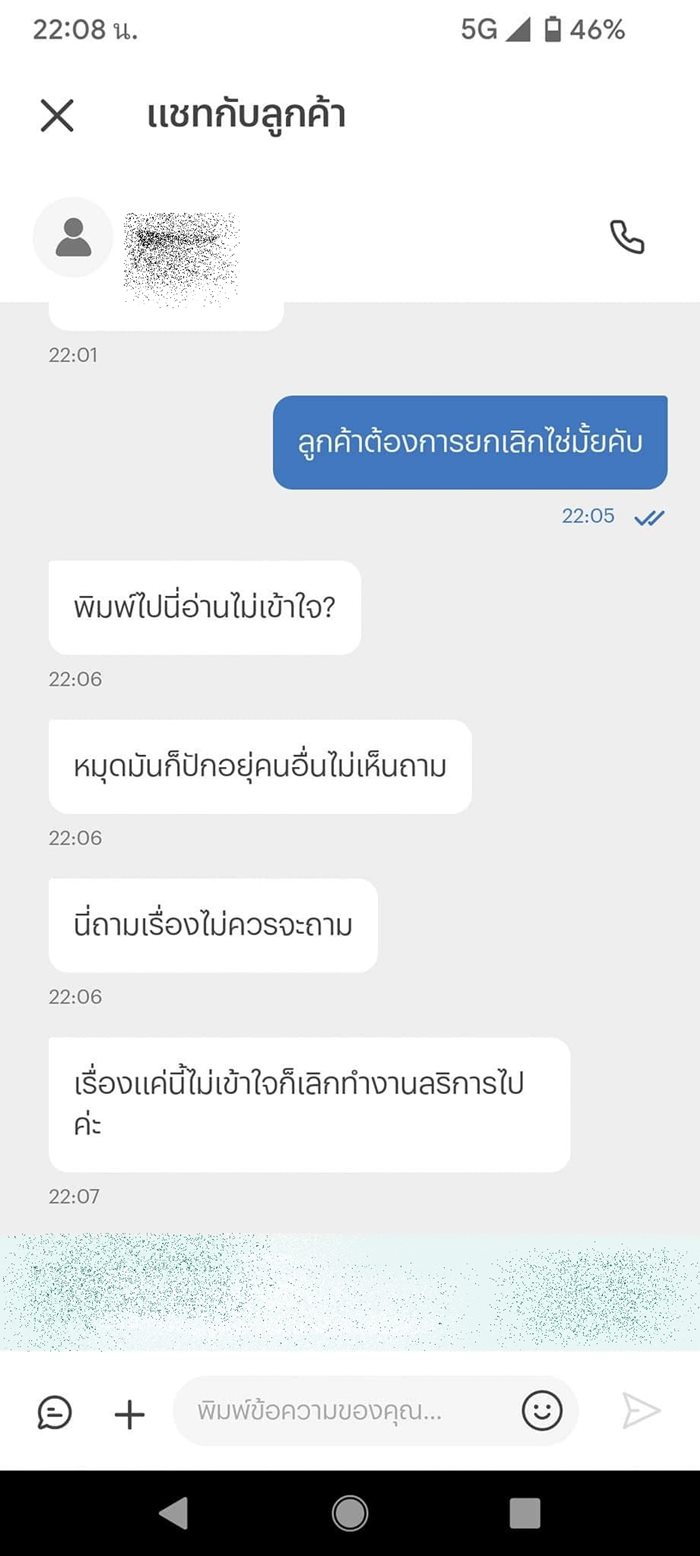Open the emoji smiley picker

(541, 1411)
